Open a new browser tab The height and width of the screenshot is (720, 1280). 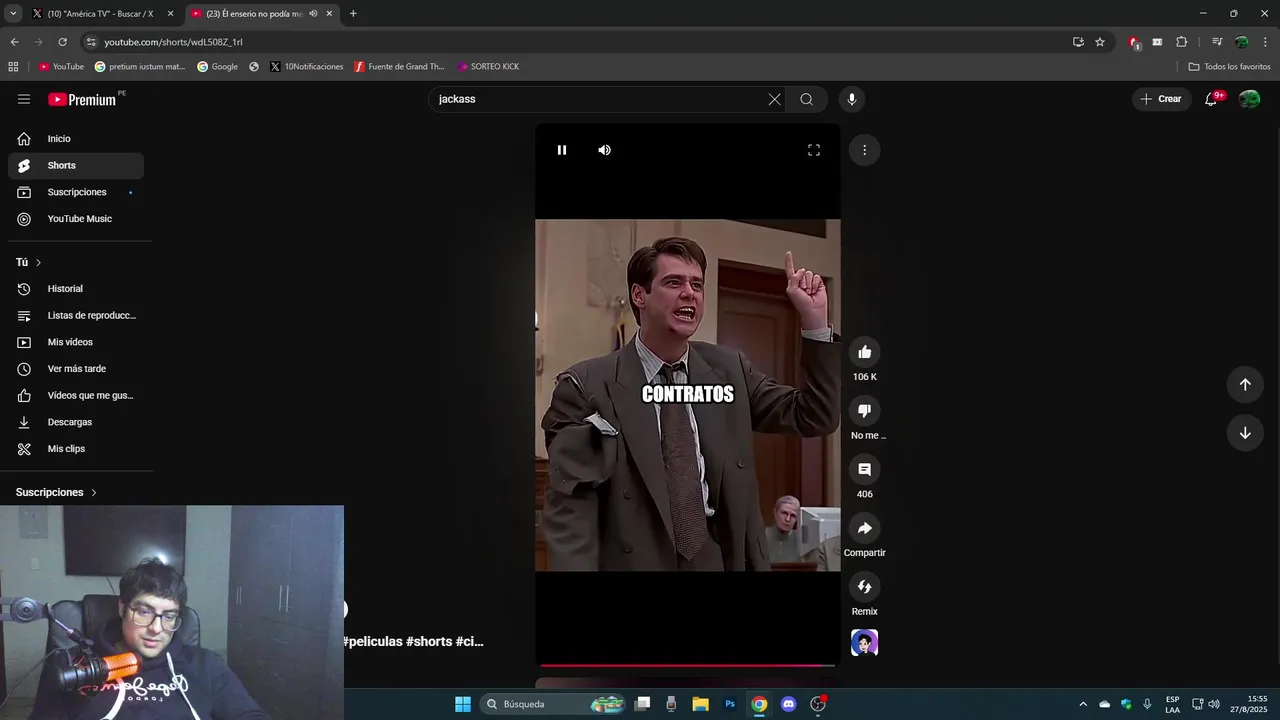[x=353, y=14]
